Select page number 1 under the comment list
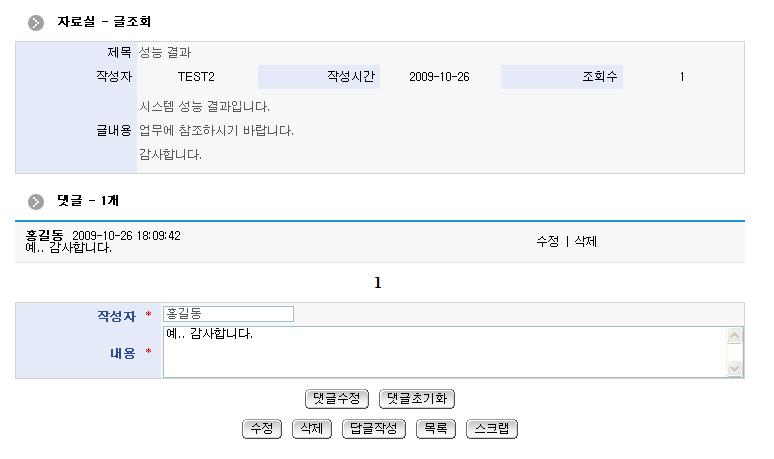This screenshot has width=774, height=459. point(378,284)
